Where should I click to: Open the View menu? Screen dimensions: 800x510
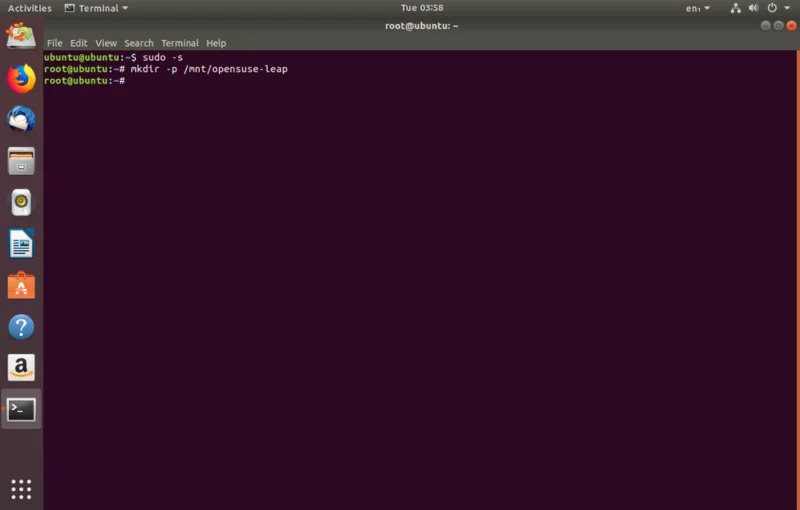(106, 43)
